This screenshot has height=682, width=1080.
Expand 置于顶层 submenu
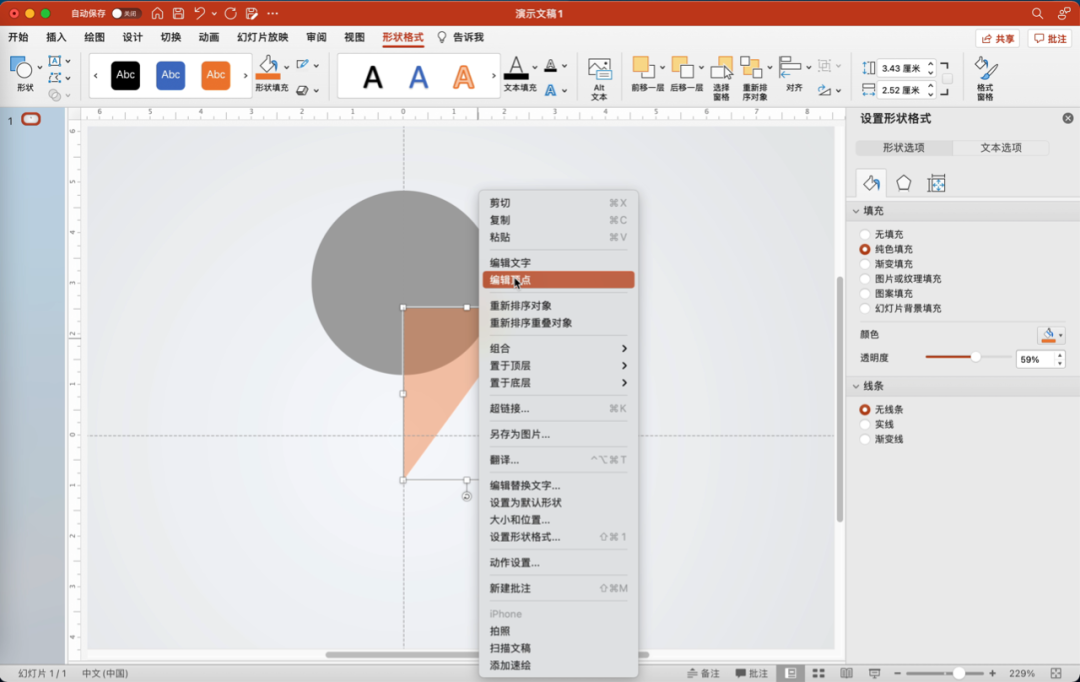(624, 366)
